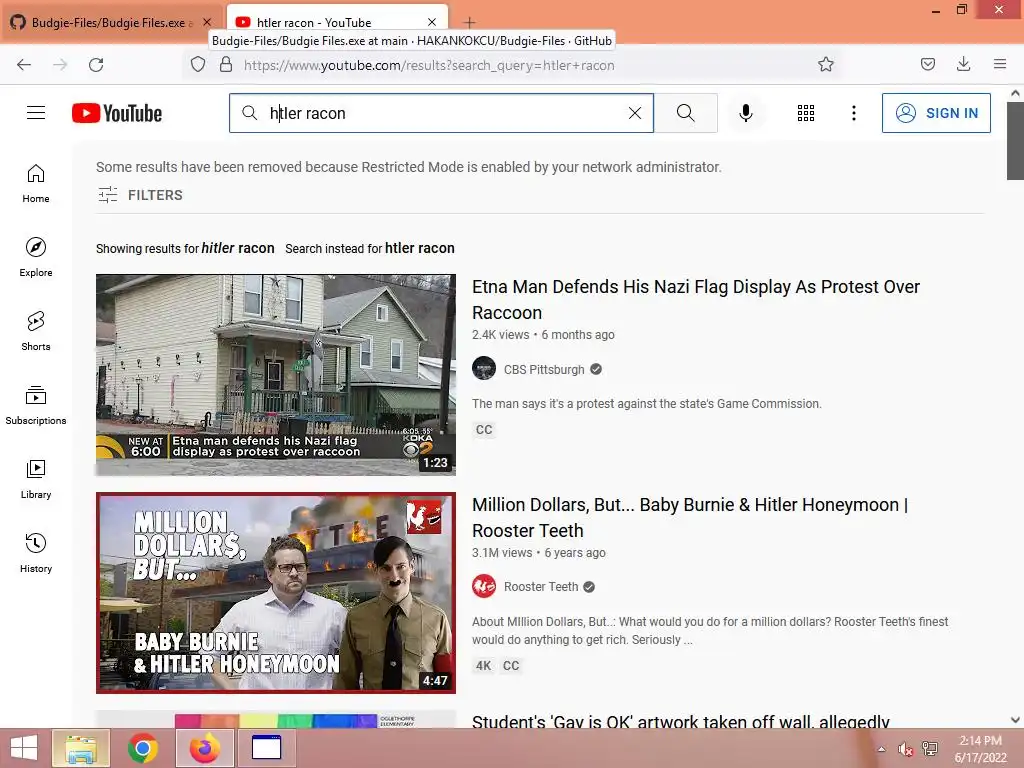Clear the search box with the X
The height and width of the screenshot is (768, 1024).
pyautogui.click(x=635, y=113)
